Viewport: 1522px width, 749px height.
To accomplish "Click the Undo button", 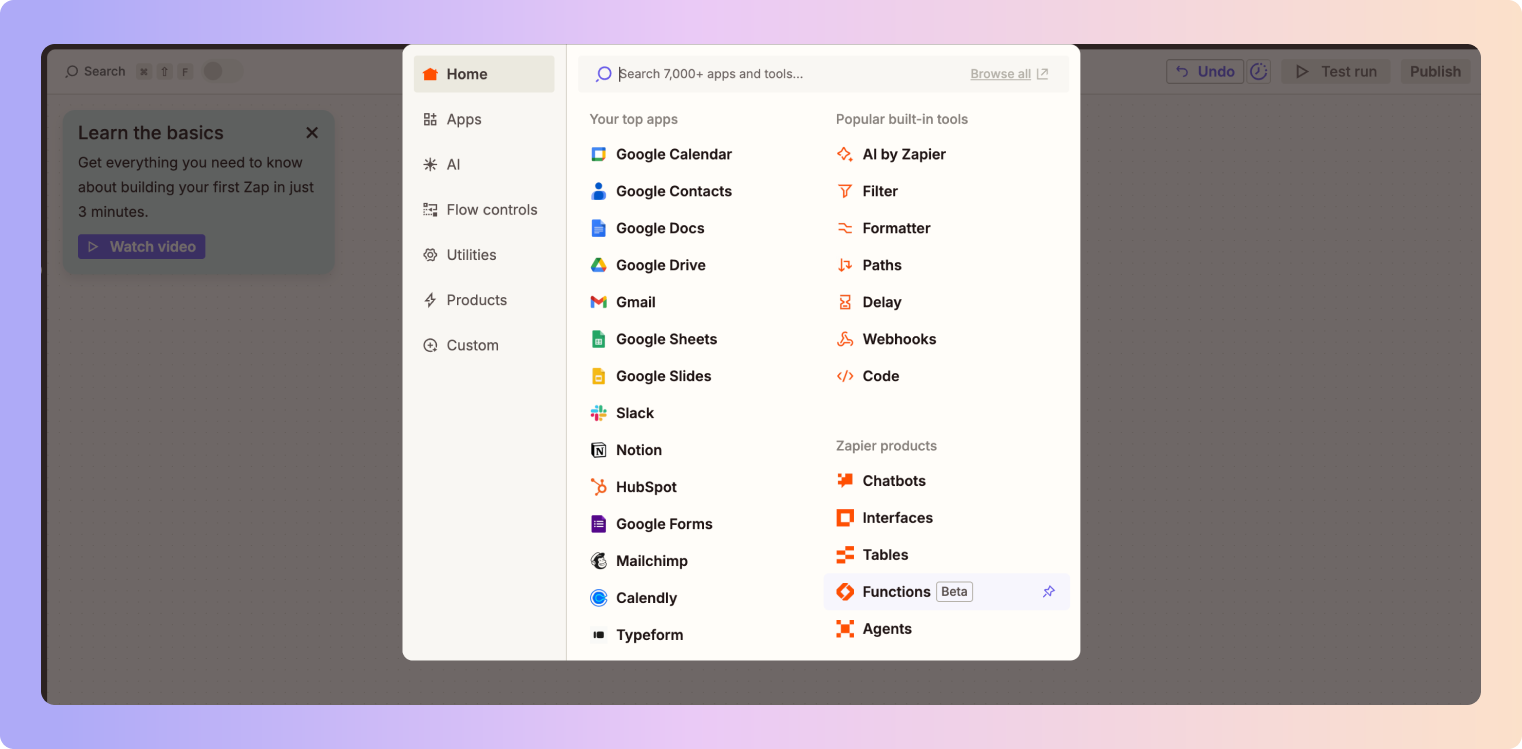I will tap(1205, 71).
